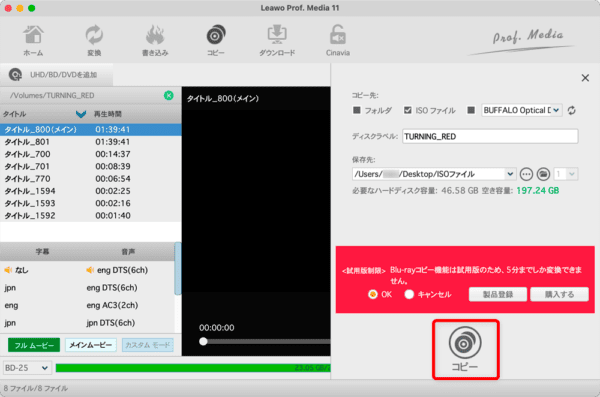Screen dimensions: 600x397
Task: Select タイトル_801 row
Action: click(x=91, y=142)
